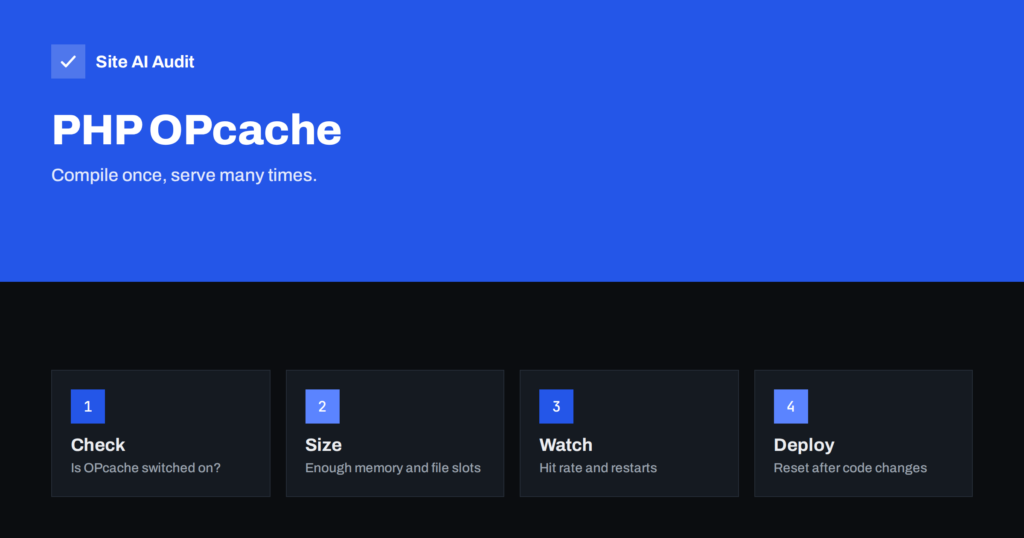Click 'Enough memory and file slots' text

point(392,467)
